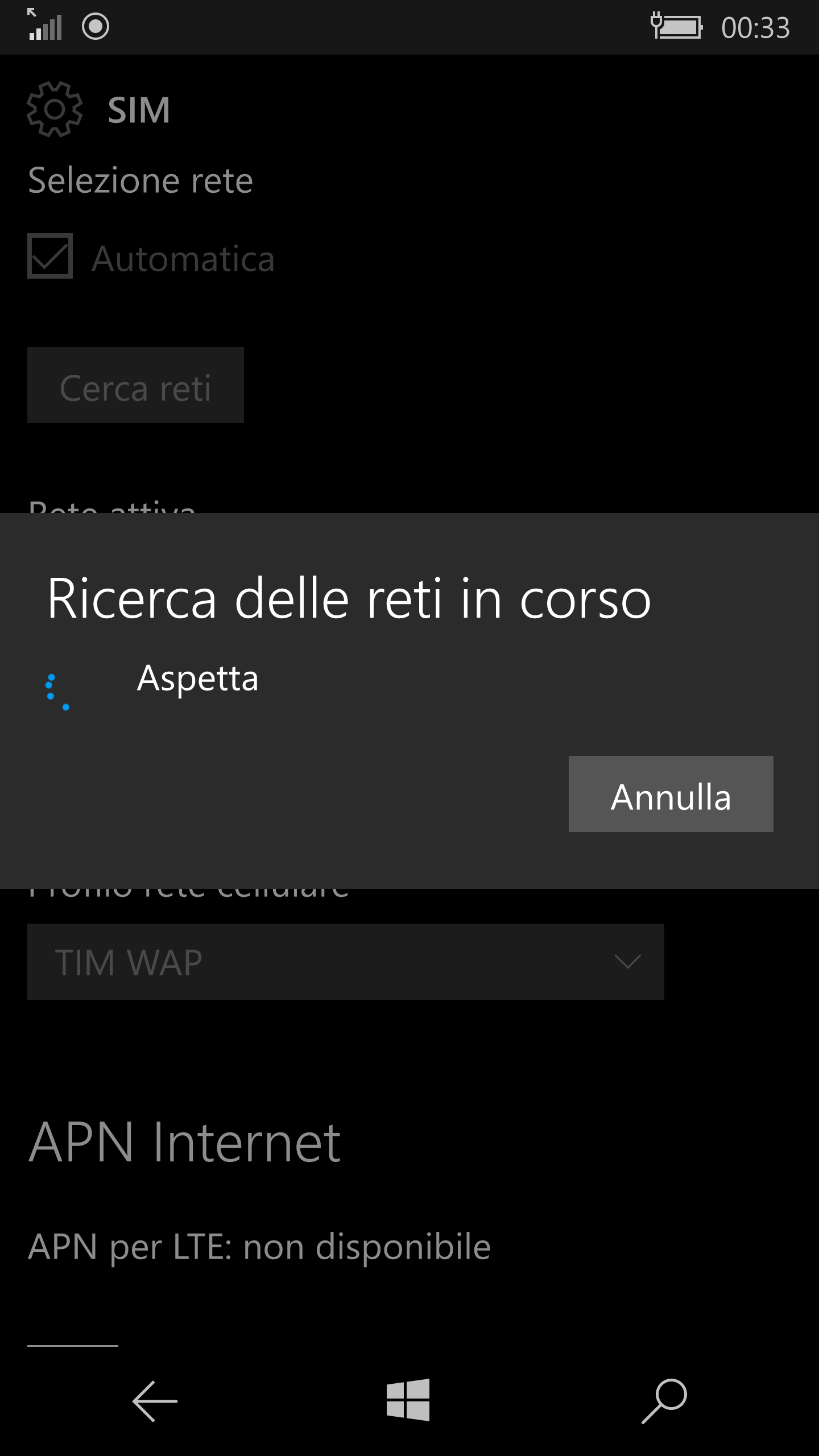
Task: Tap the signal strength bars icon
Action: [x=45, y=25]
